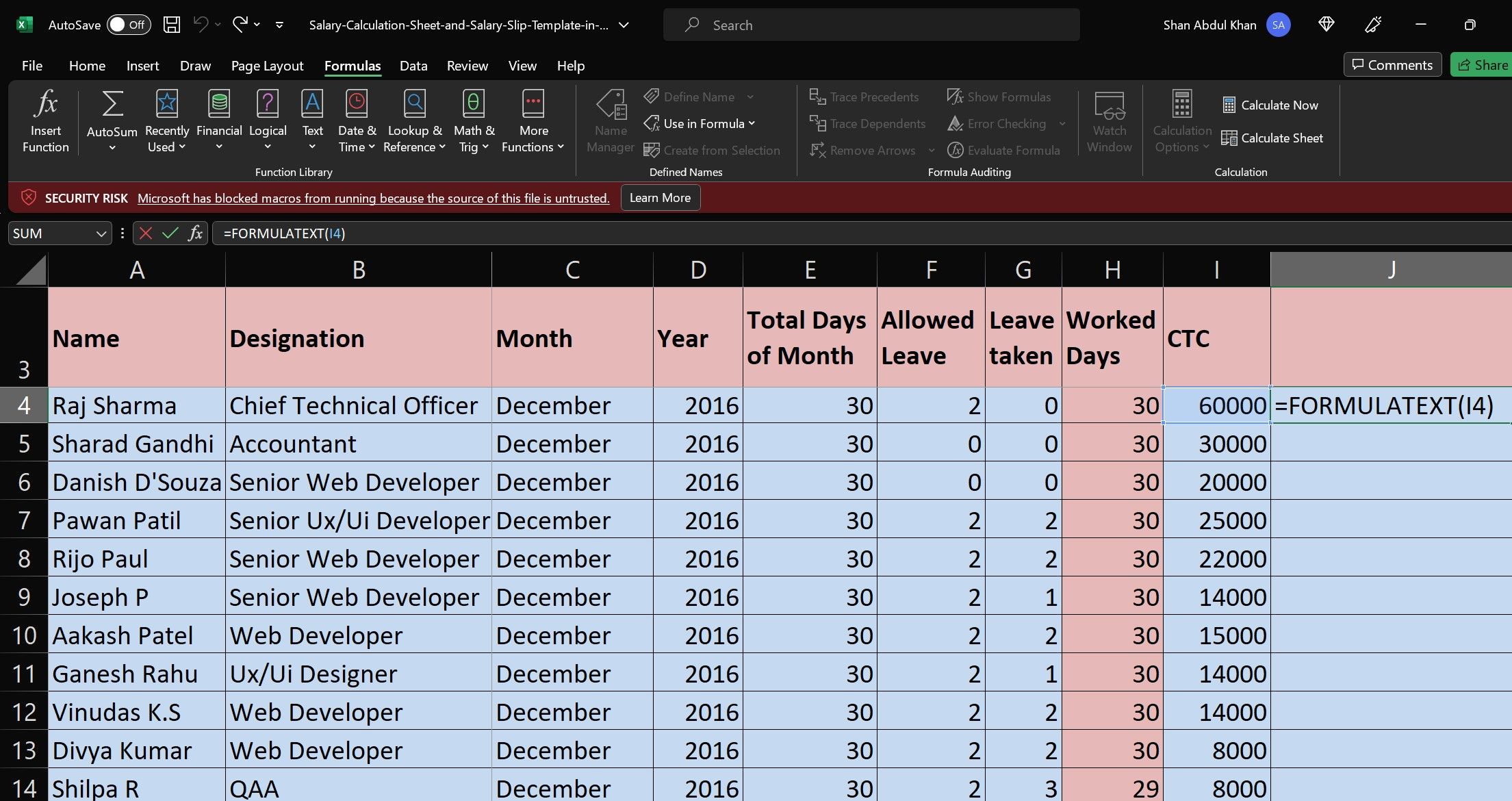Open the Logical functions gallery

(267, 120)
